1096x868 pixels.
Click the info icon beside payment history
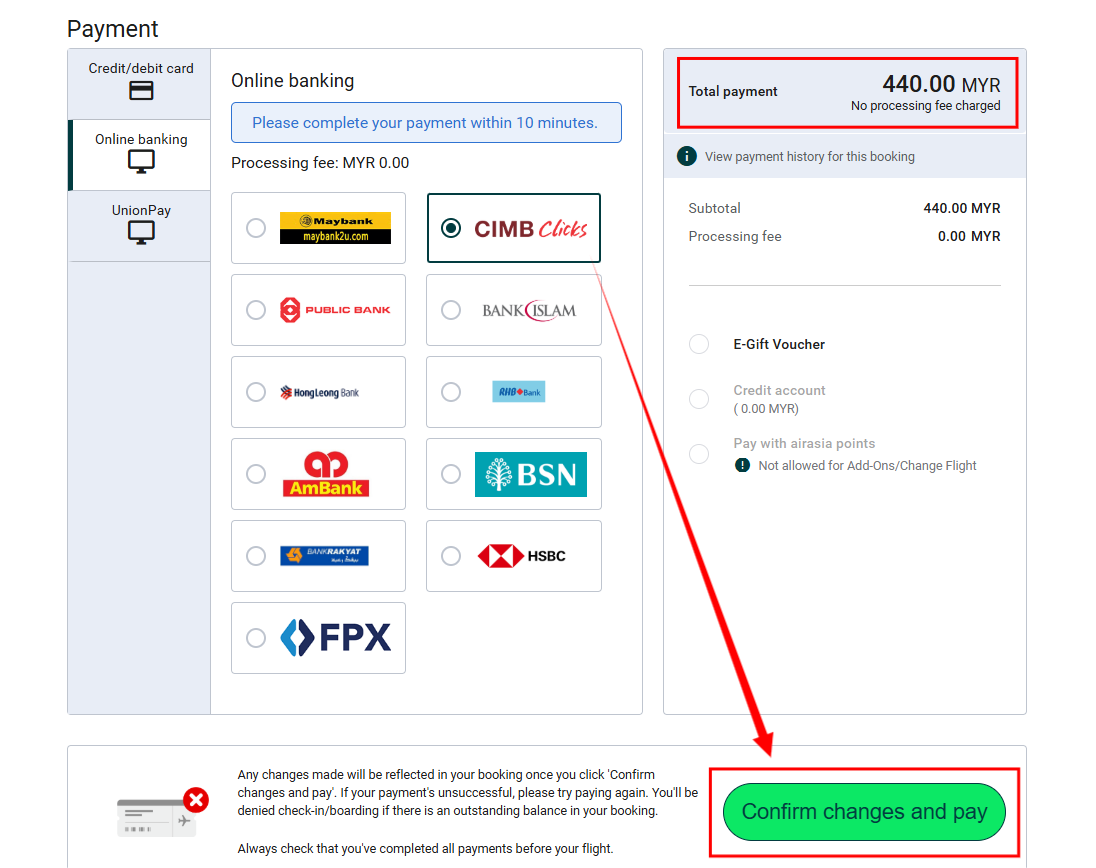coord(687,156)
